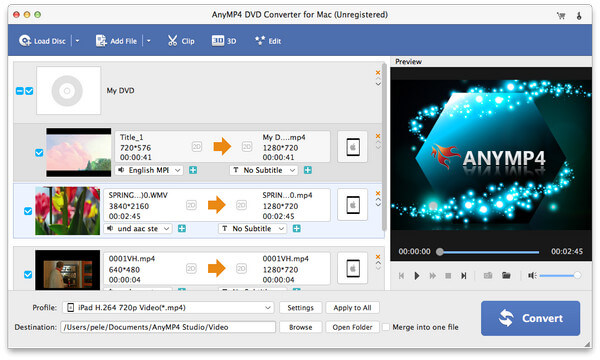Click the Destination path field
Screen dimensions: 600x360
[168, 327]
